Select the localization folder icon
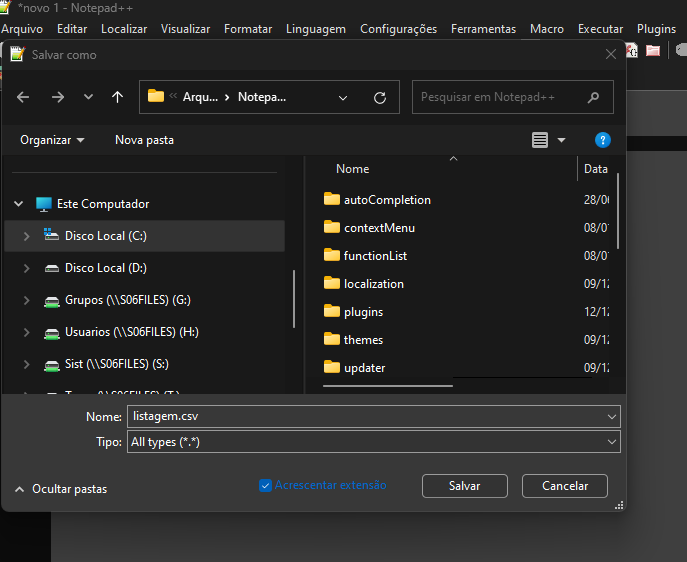 tap(332, 283)
